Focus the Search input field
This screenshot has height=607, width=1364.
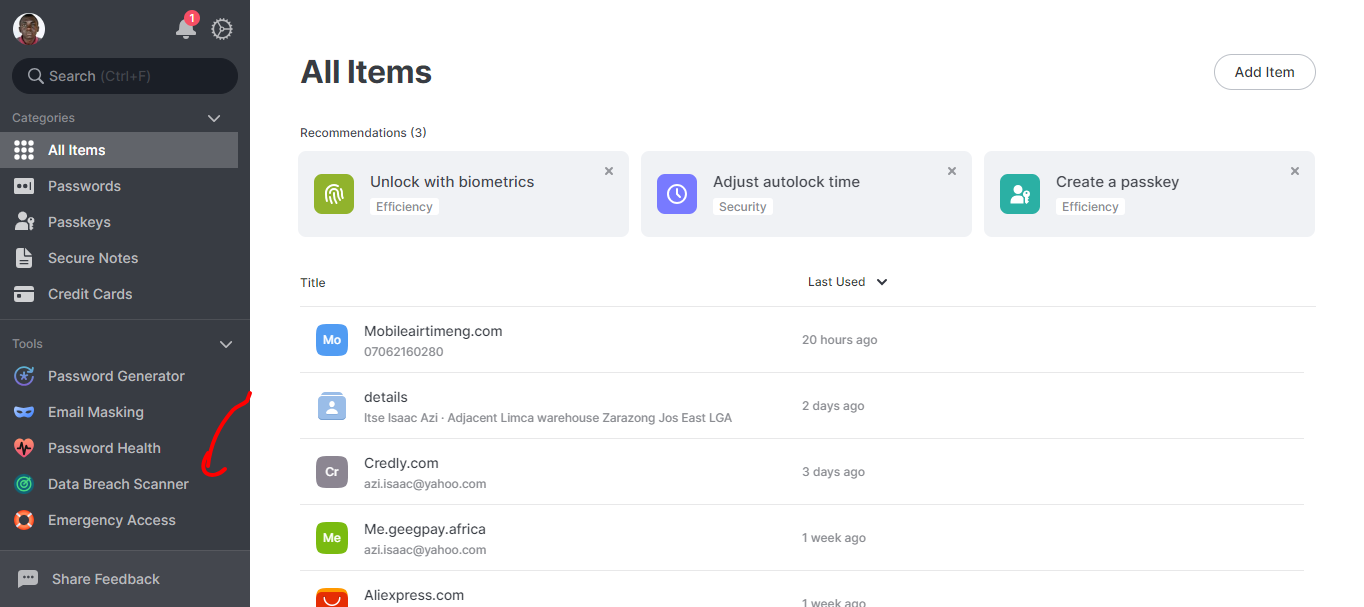[x=125, y=76]
